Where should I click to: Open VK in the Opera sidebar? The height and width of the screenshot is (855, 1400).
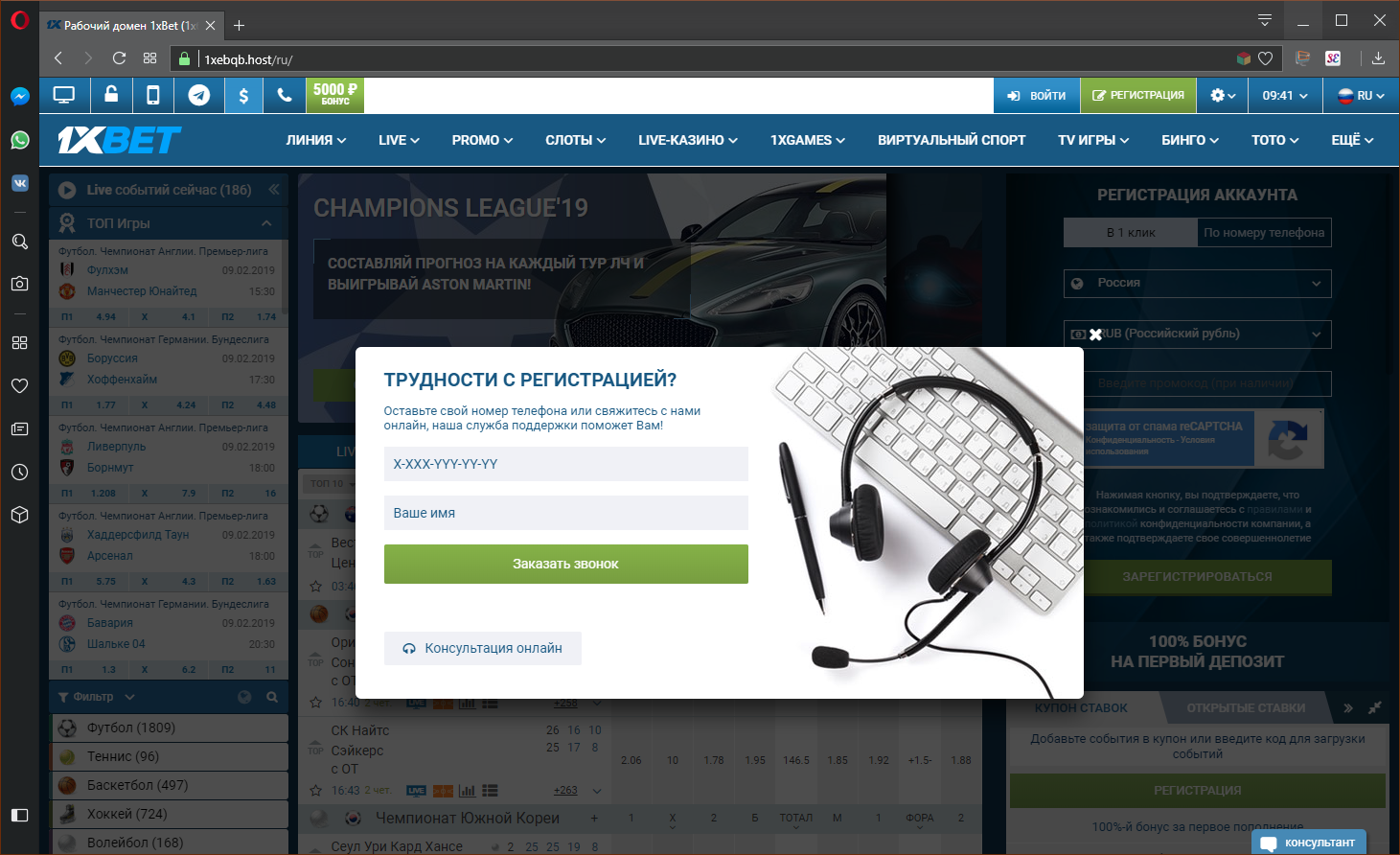pos(19,183)
